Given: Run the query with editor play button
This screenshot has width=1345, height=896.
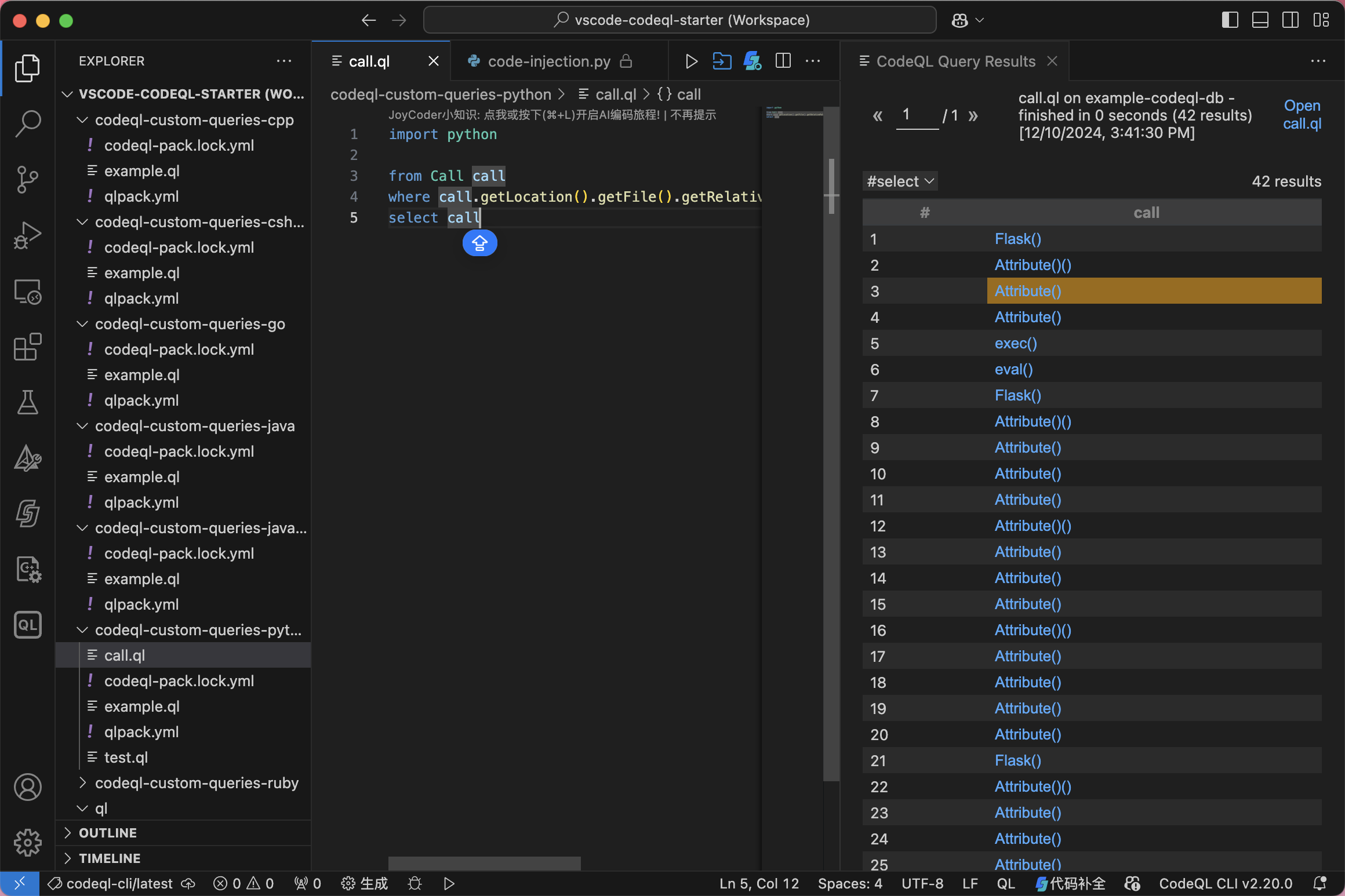Looking at the screenshot, I should 691,61.
